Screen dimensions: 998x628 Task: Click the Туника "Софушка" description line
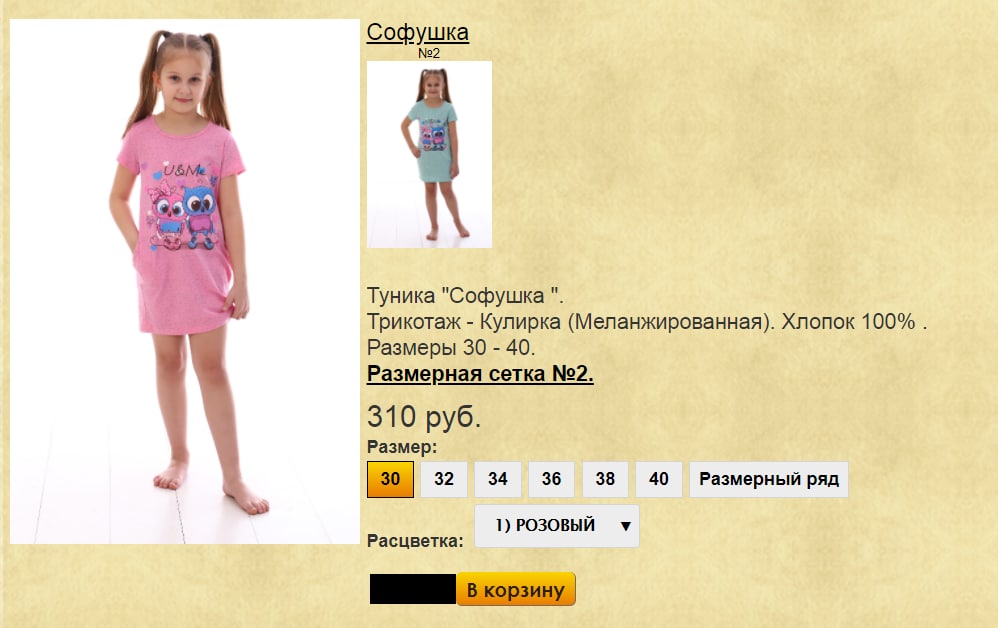pyautogui.click(x=465, y=296)
